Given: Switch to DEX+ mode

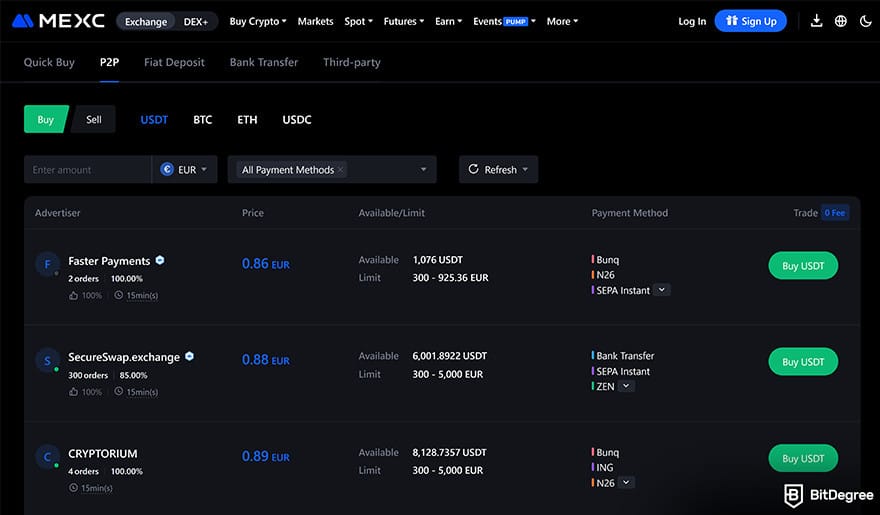Looking at the screenshot, I should click(196, 21).
